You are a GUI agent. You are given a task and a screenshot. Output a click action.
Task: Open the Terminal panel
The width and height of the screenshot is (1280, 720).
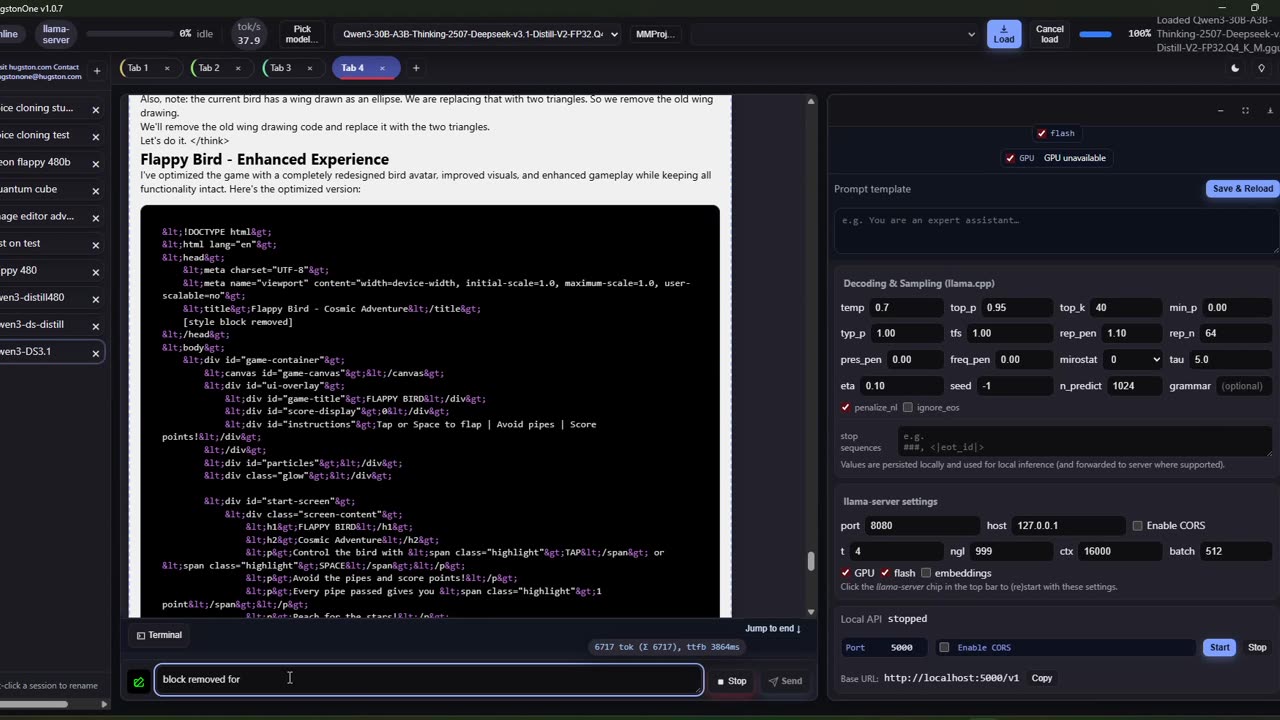(x=159, y=635)
